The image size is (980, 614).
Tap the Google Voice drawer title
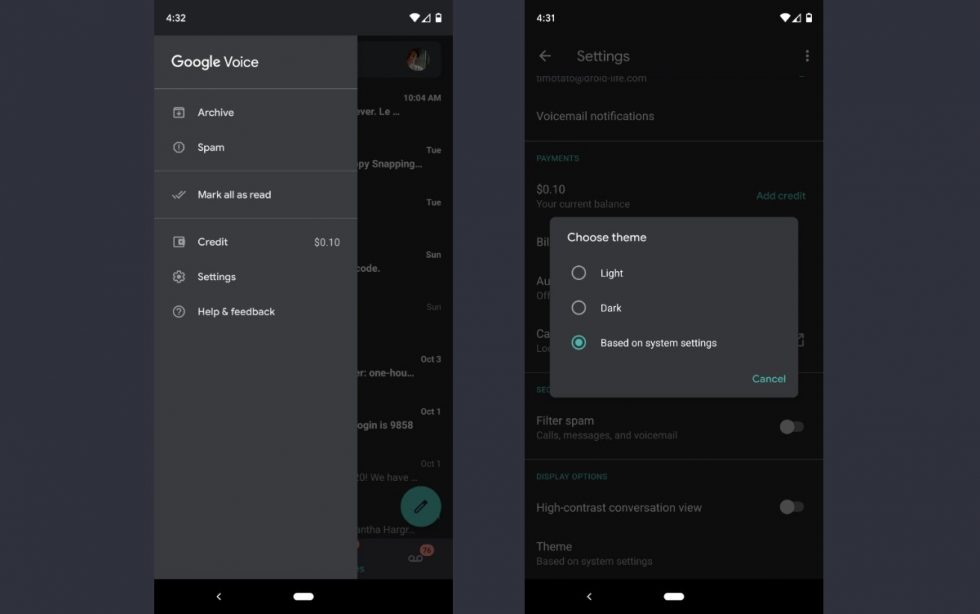214,62
